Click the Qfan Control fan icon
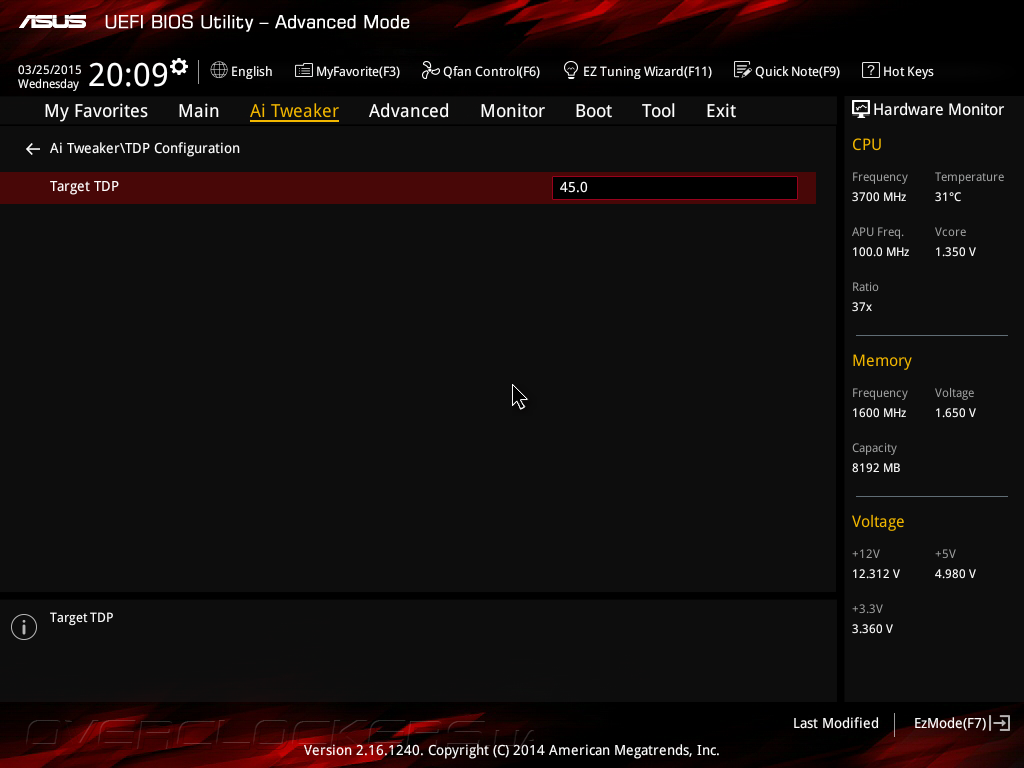The image size is (1024, 768). [x=430, y=70]
